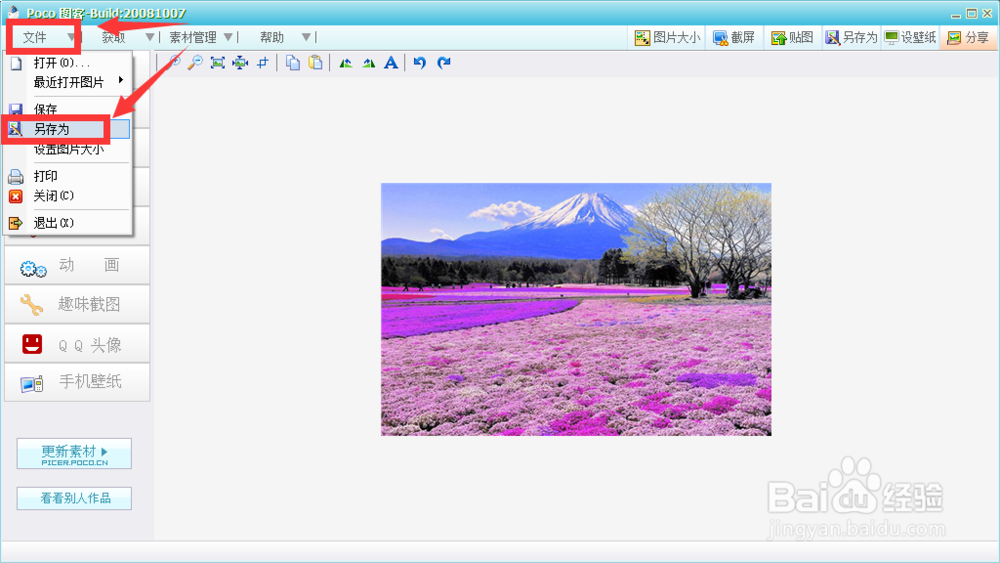Click the dropdown arrow after 帮助
This screenshot has width=1000, height=563.
306,37
